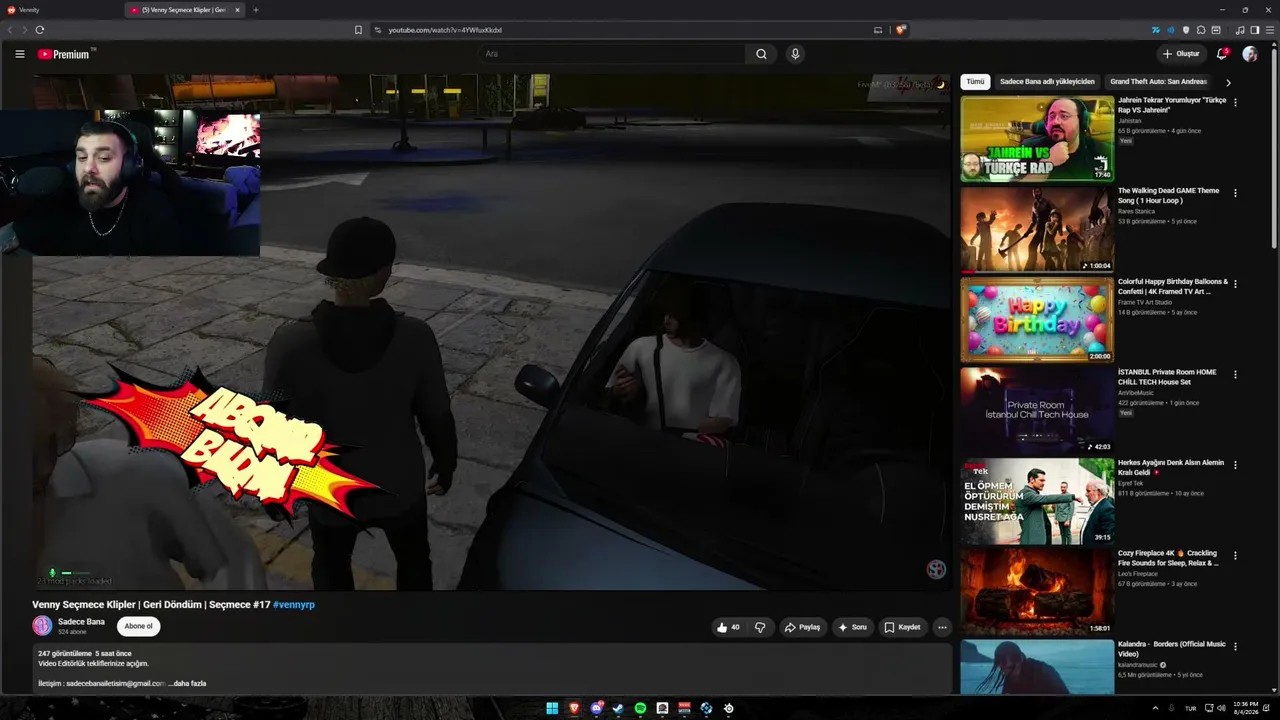Open the #vennyrp hashtag link

coord(294,605)
